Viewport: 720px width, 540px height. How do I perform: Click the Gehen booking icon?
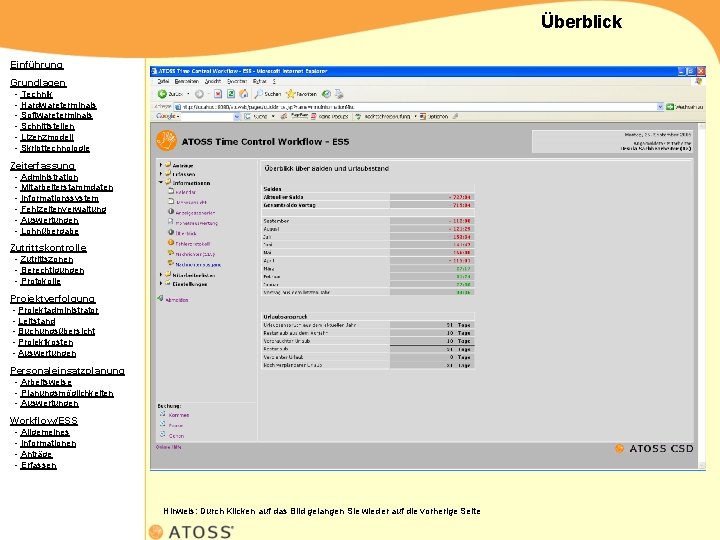pyautogui.click(x=163, y=434)
